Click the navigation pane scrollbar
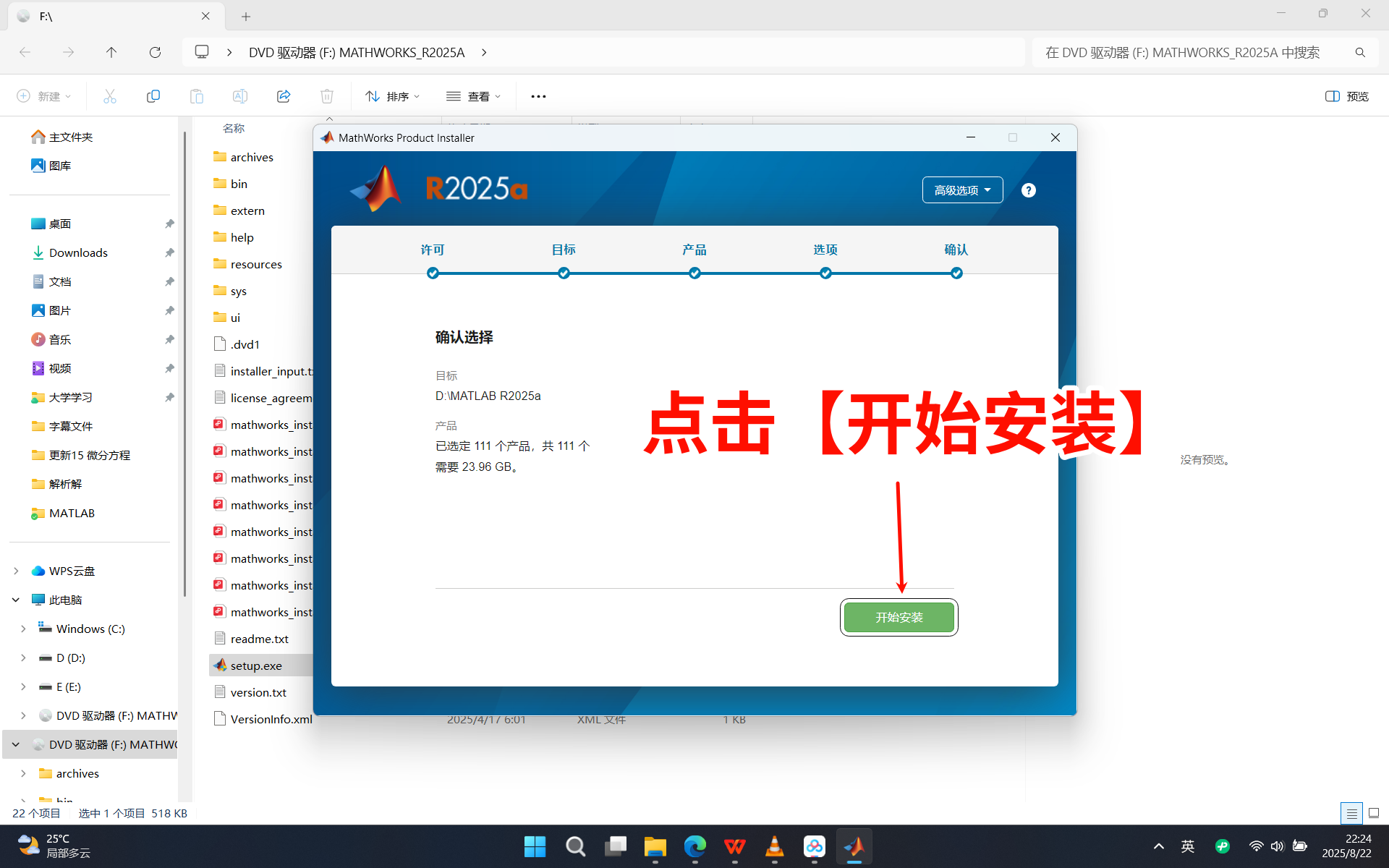 184,362
